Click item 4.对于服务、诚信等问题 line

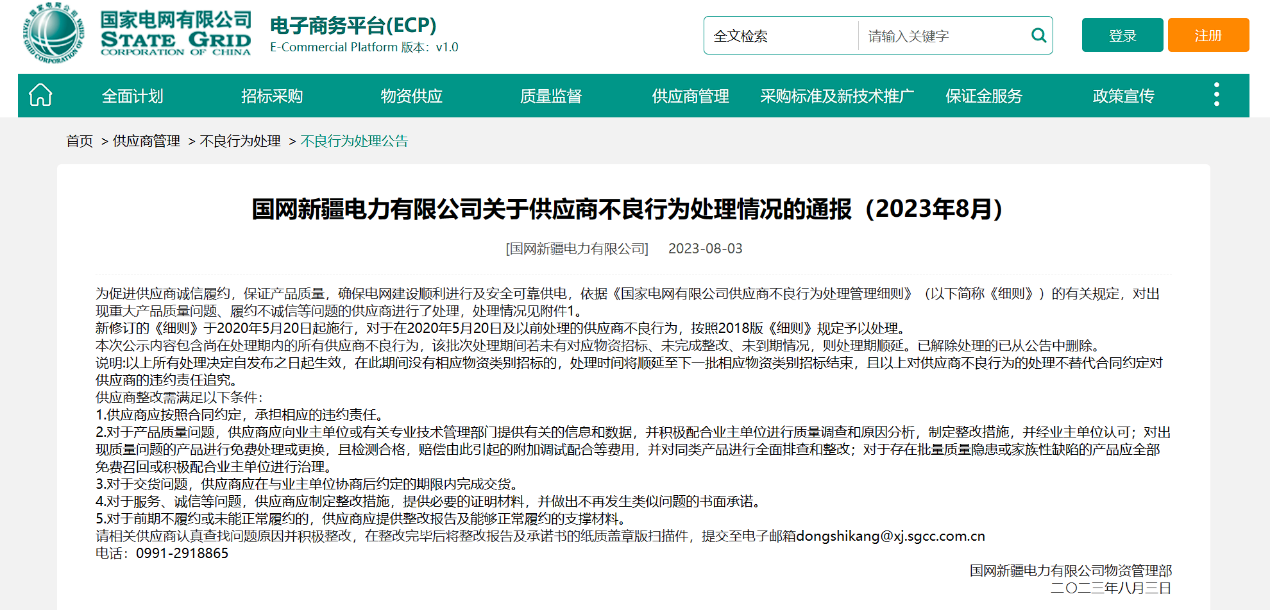(x=428, y=501)
